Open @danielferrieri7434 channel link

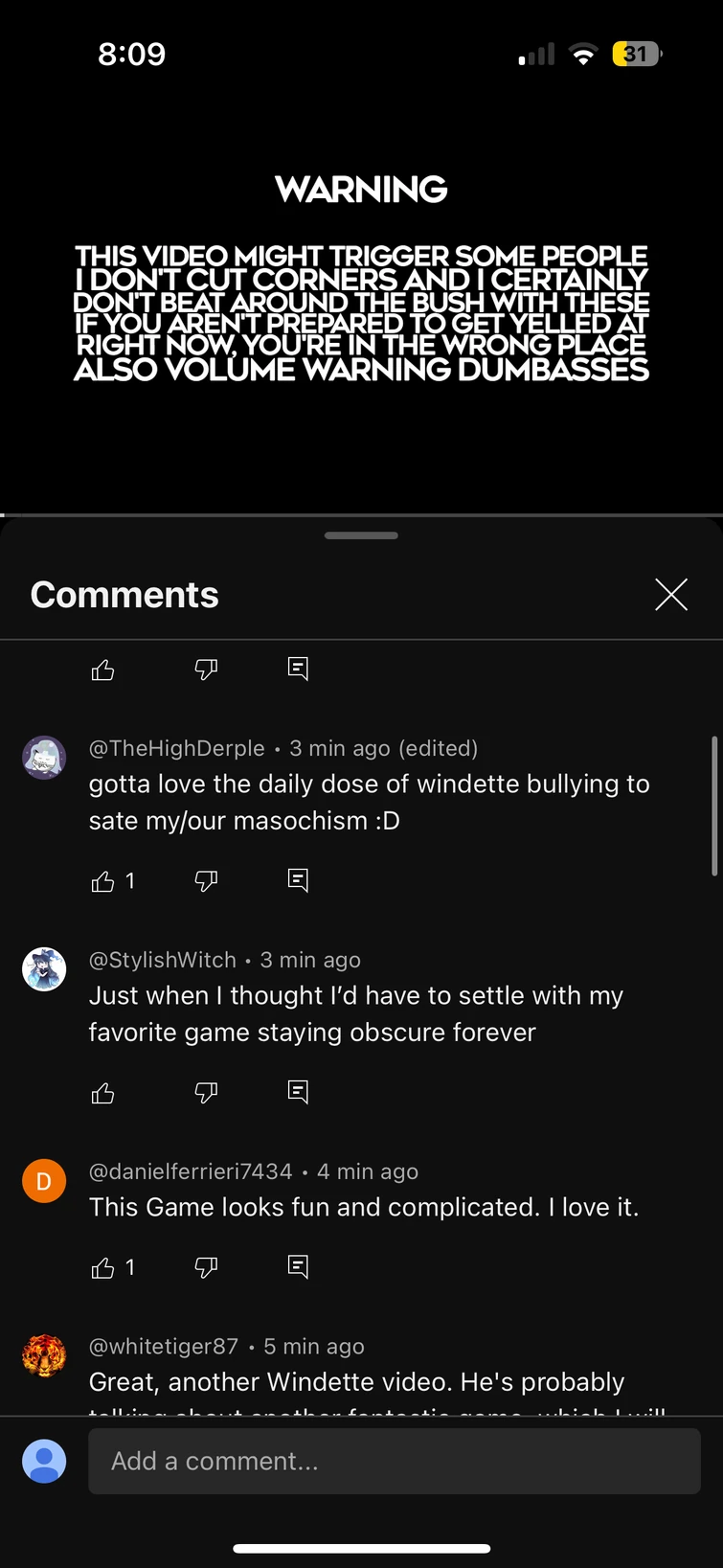point(191,1171)
